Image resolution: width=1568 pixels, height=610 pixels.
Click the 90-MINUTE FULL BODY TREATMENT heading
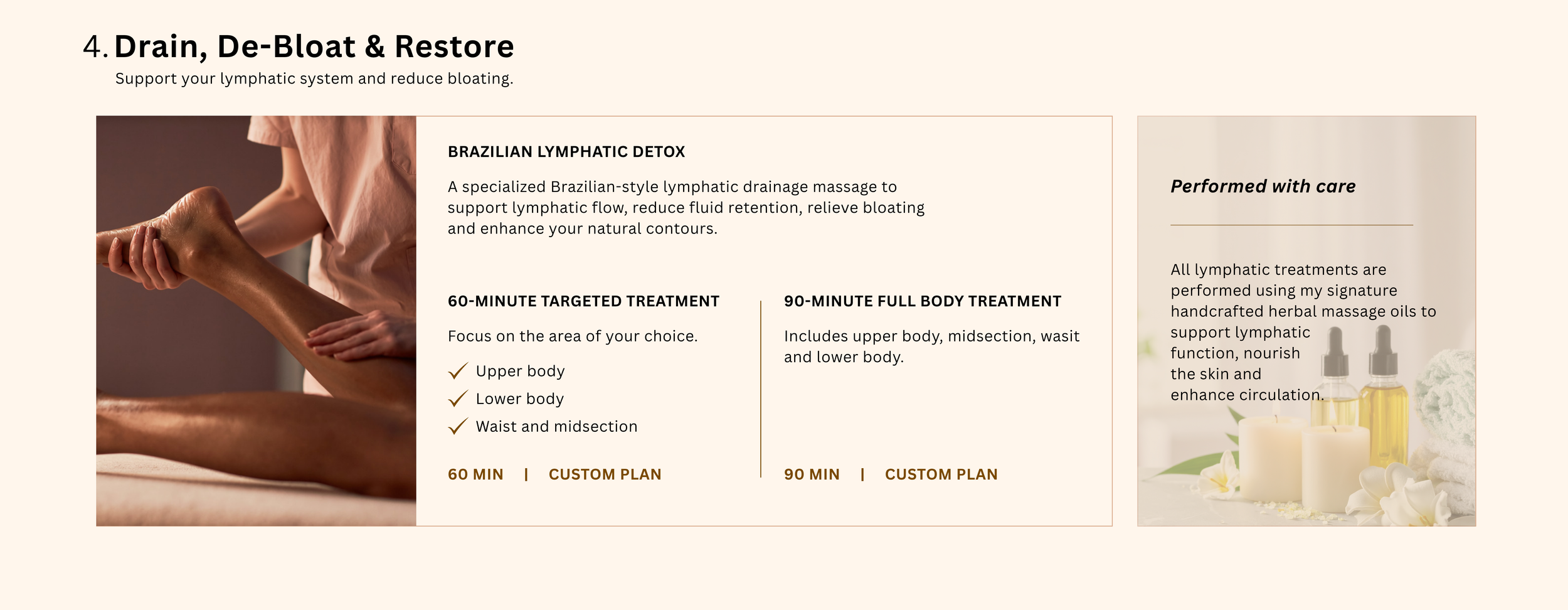pyautogui.click(x=923, y=301)
